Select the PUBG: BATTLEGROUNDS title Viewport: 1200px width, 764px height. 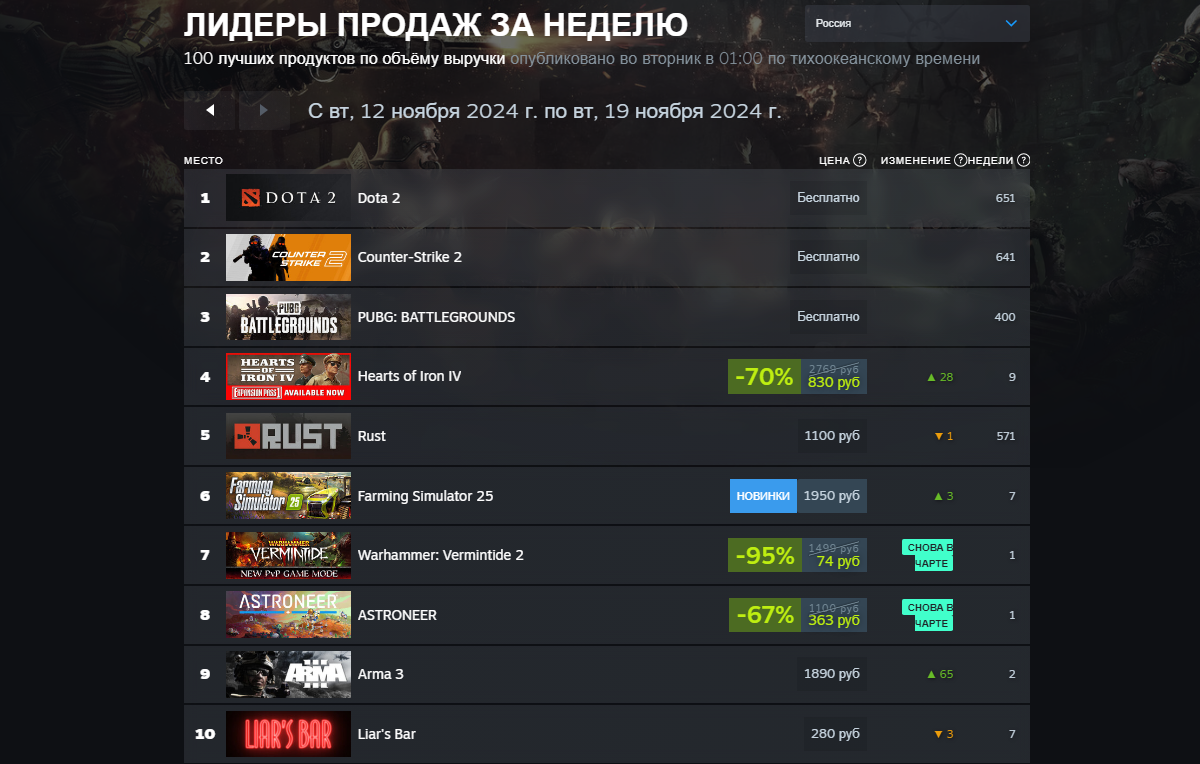(x=436, y=317)
